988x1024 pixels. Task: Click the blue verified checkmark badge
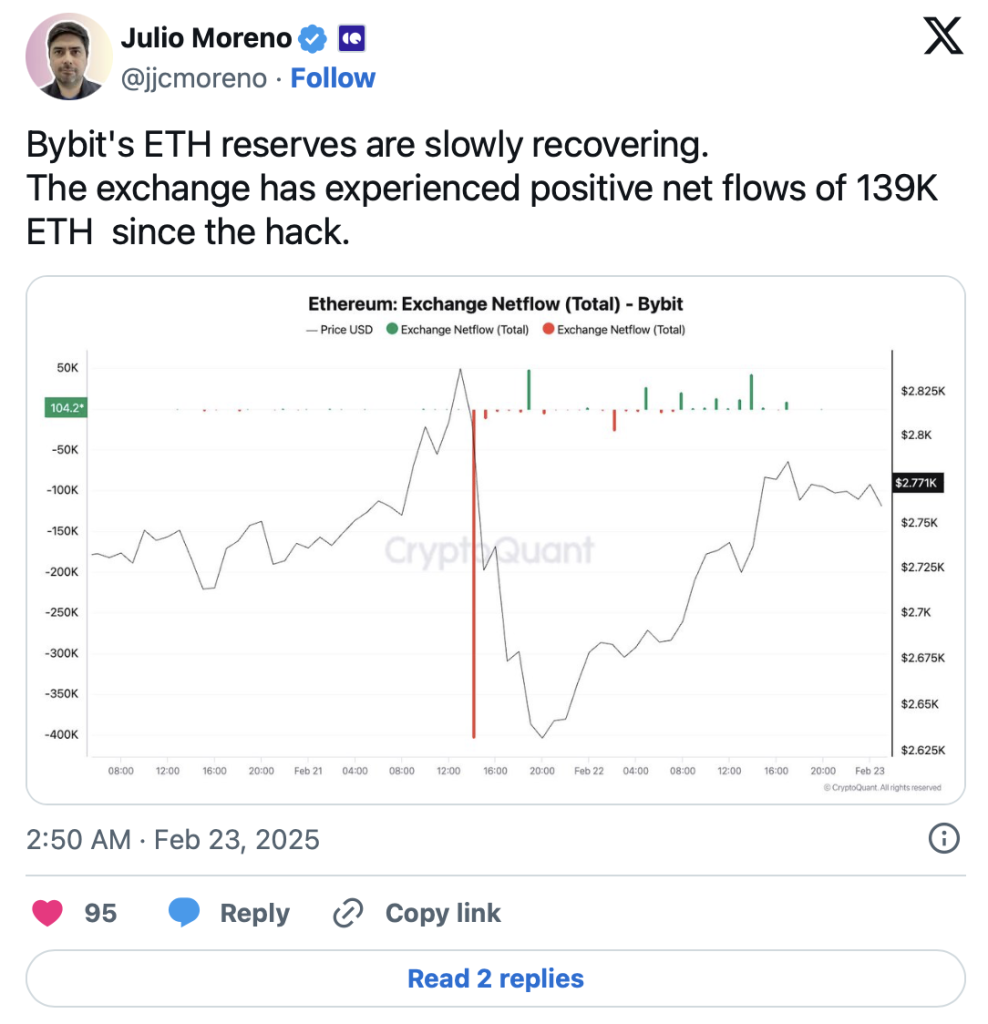(313, 39)
